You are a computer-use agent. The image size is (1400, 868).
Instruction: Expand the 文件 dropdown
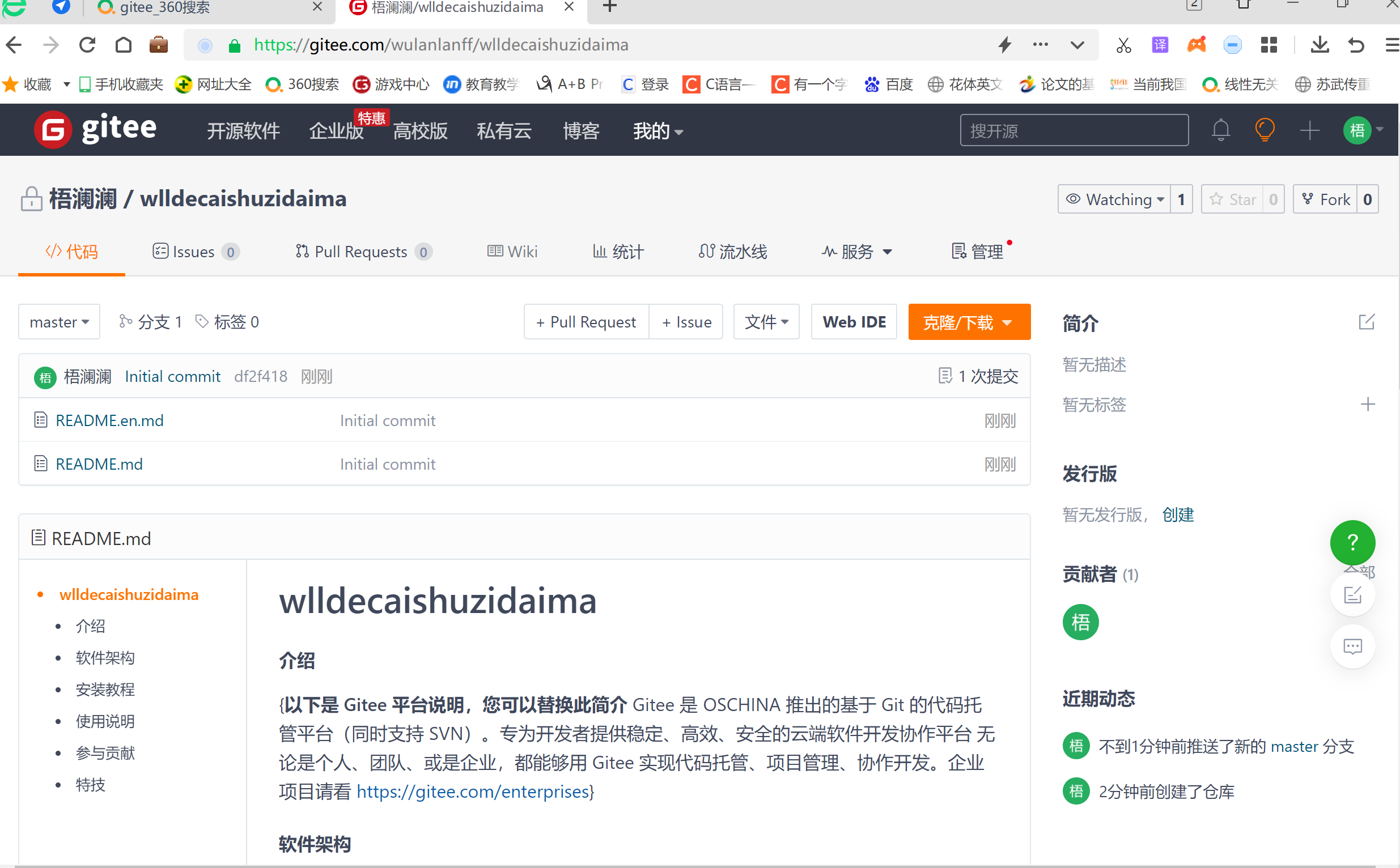766,322
